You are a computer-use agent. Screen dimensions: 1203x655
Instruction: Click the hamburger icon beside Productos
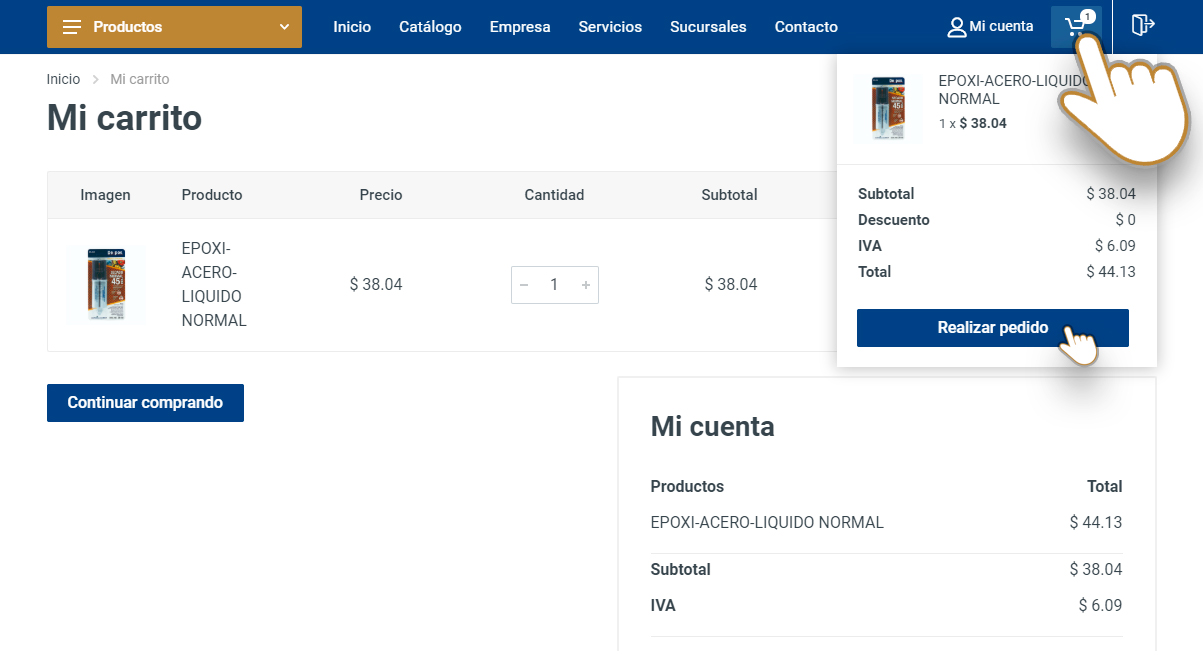(x=72, y=27)
